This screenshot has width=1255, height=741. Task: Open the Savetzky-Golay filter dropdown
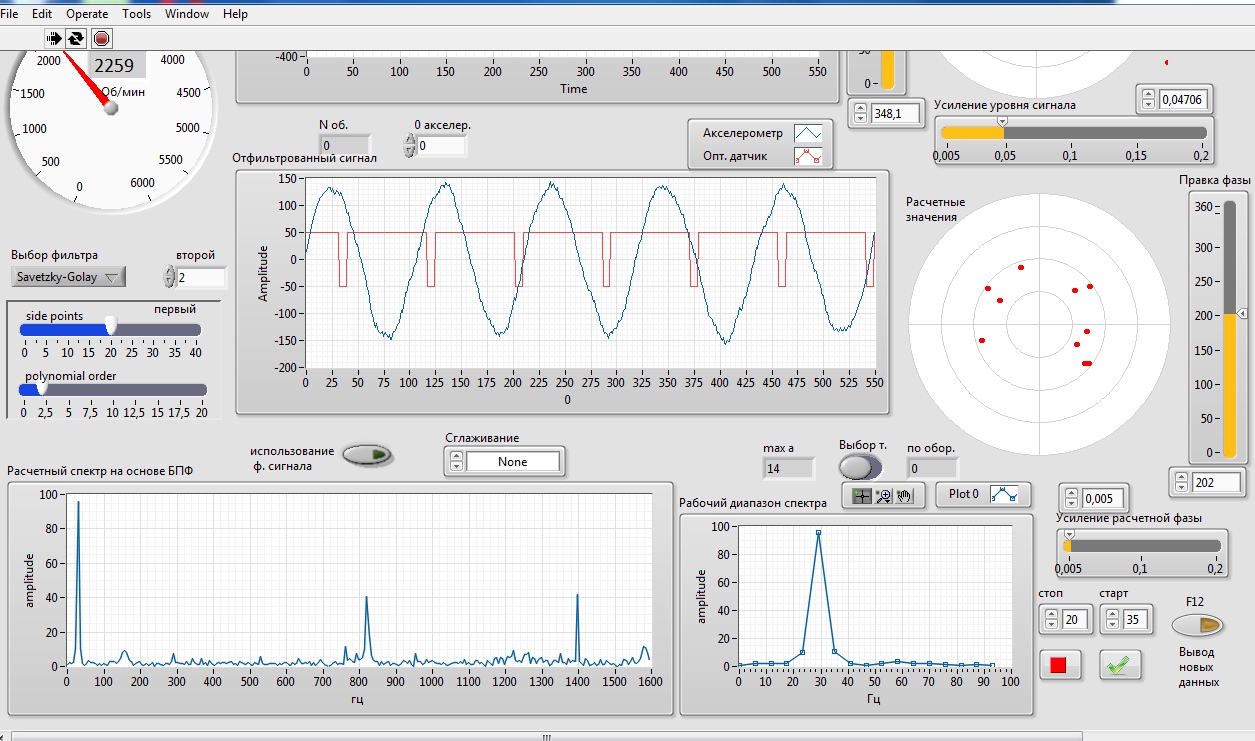click(x=68, y=277)
